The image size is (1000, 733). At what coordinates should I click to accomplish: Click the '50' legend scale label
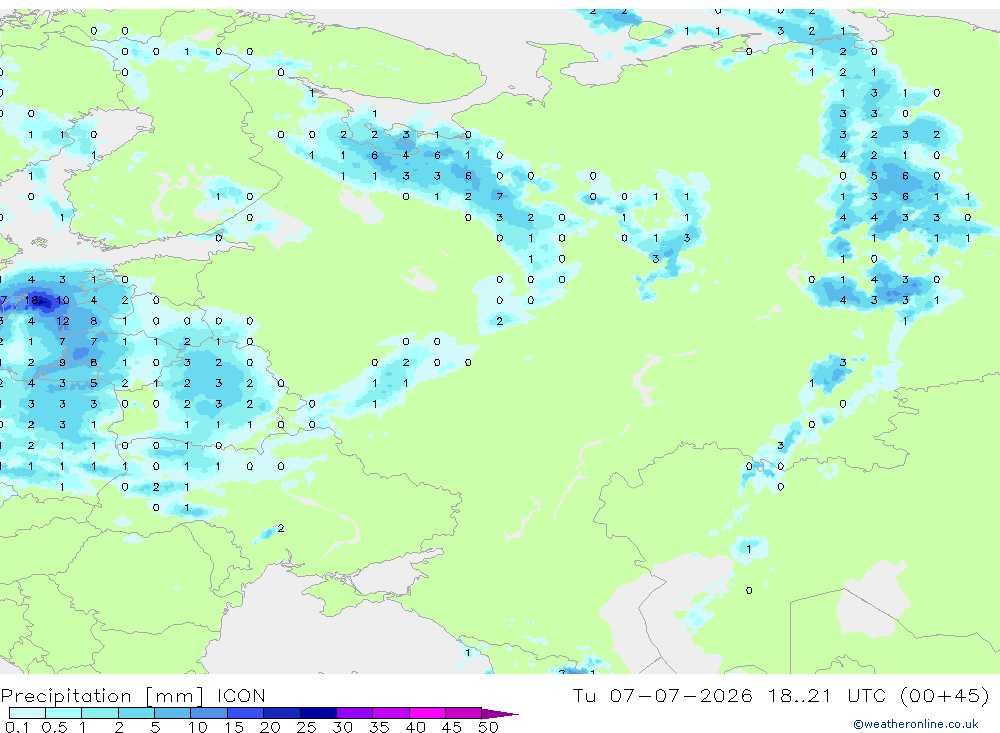489,727
